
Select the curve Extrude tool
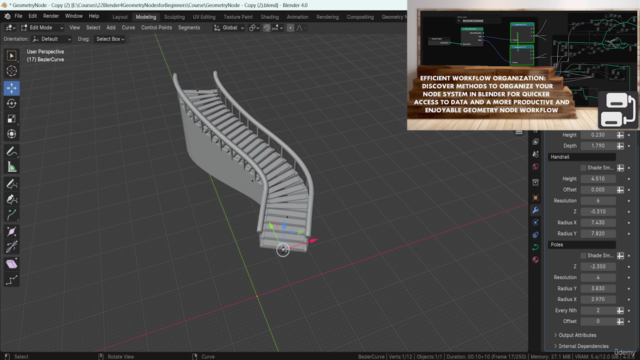tap(11, 215)
